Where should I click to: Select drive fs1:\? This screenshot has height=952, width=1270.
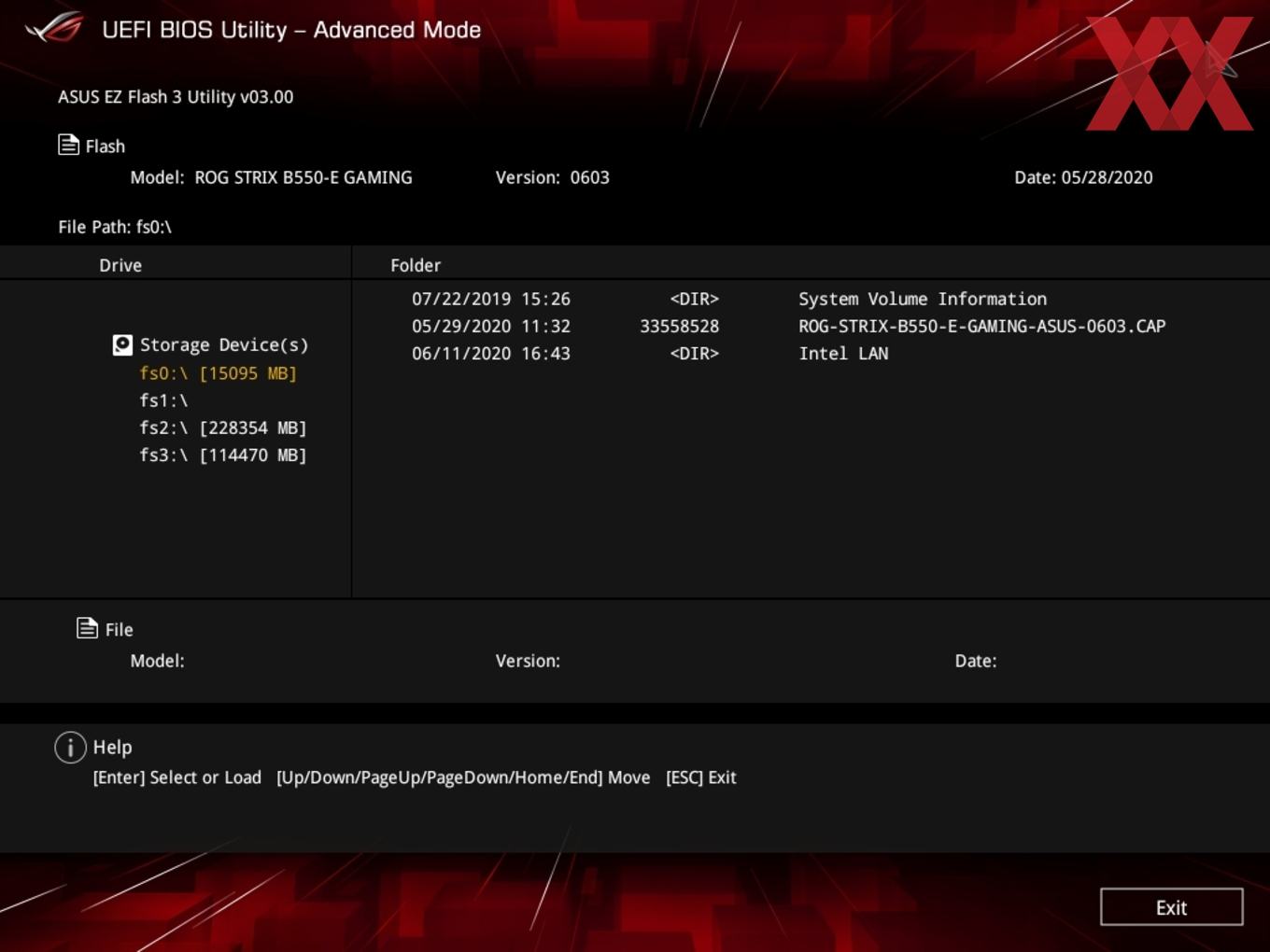tap(163, 400)
